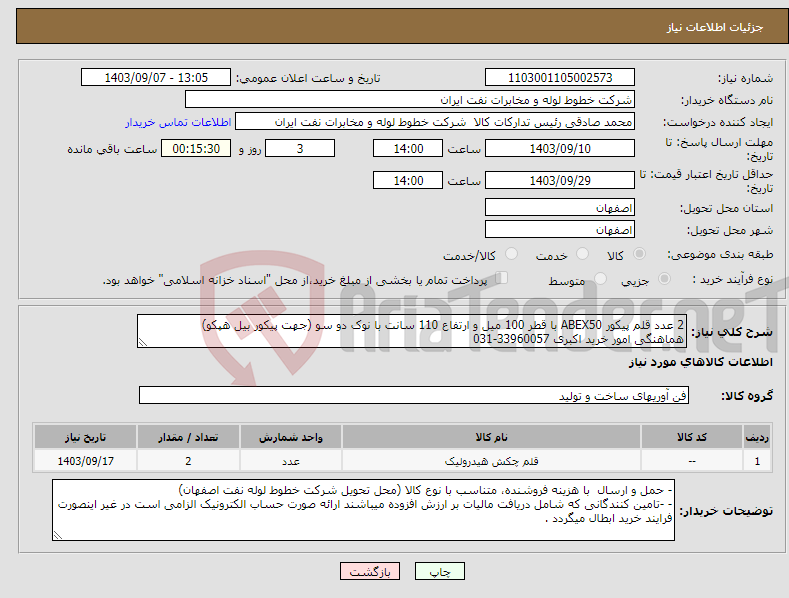Screen dimensions: 789x598
Task: Click the شهر محل تحویل field
Action: [560, 230]
